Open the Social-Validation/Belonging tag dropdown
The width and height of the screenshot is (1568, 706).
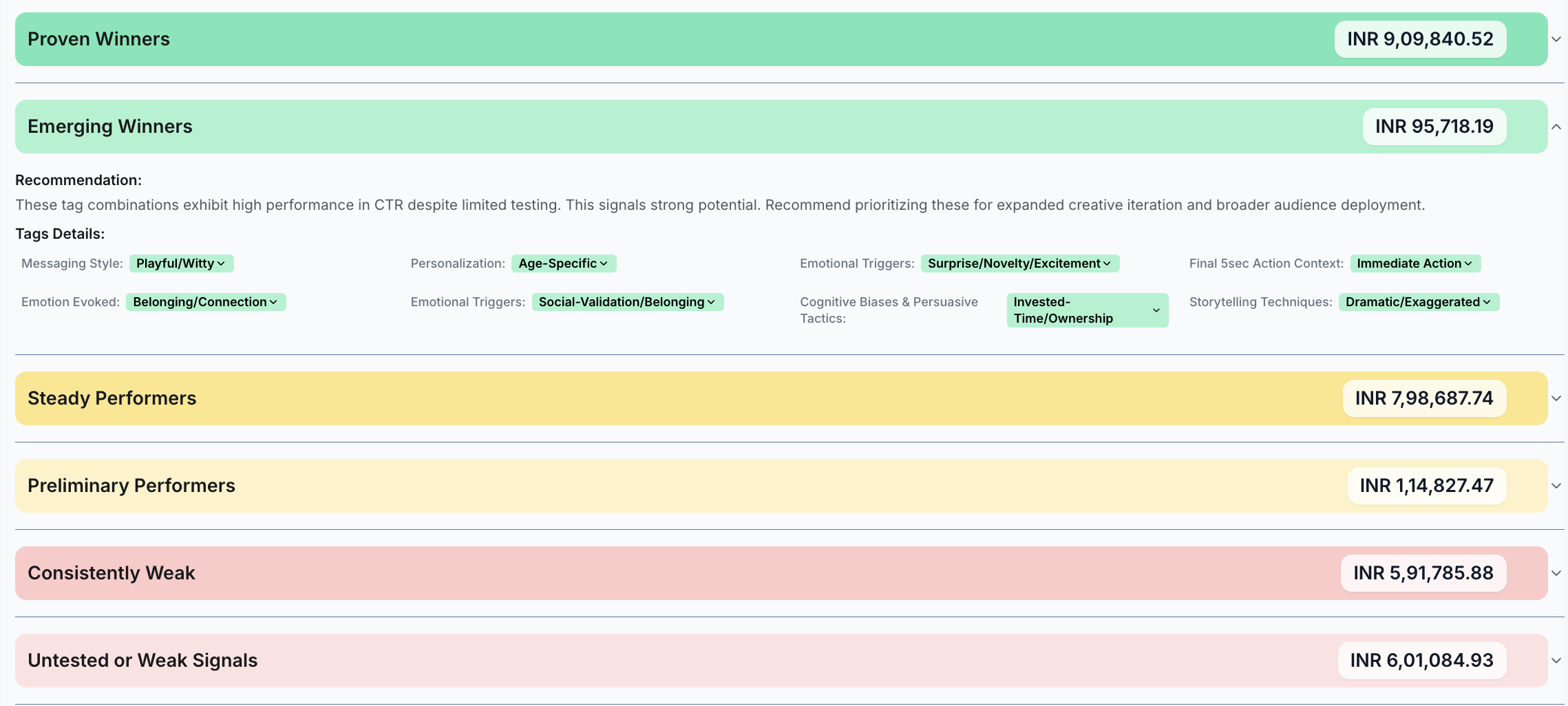(x=627, y=302)
